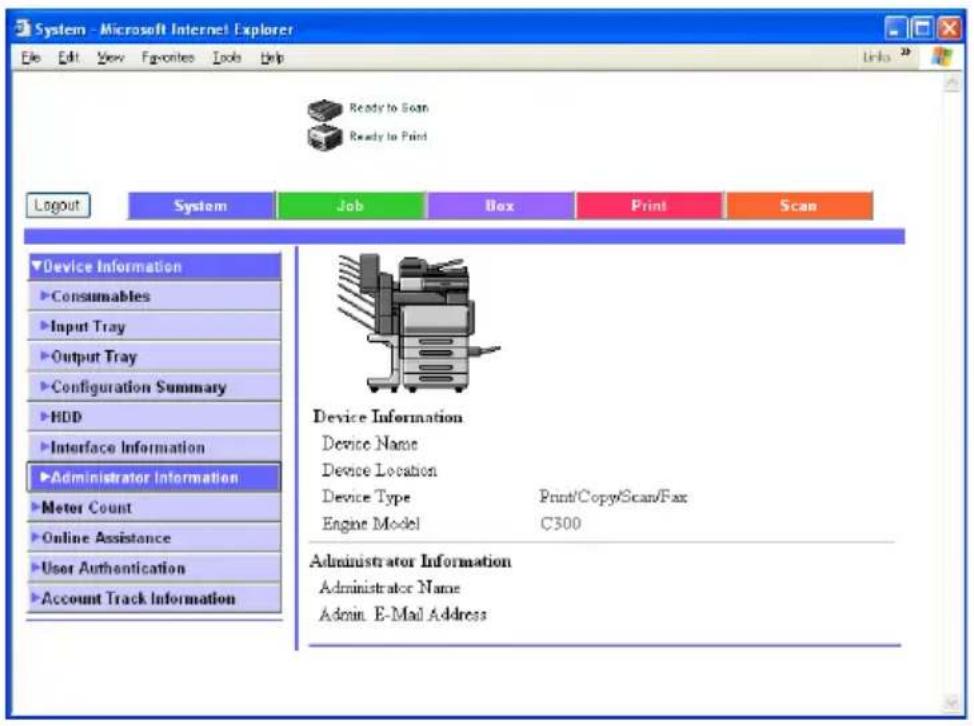This screenshot has height=726, width=974.
Task: Open the Box tab
Action: coord(501,206)
